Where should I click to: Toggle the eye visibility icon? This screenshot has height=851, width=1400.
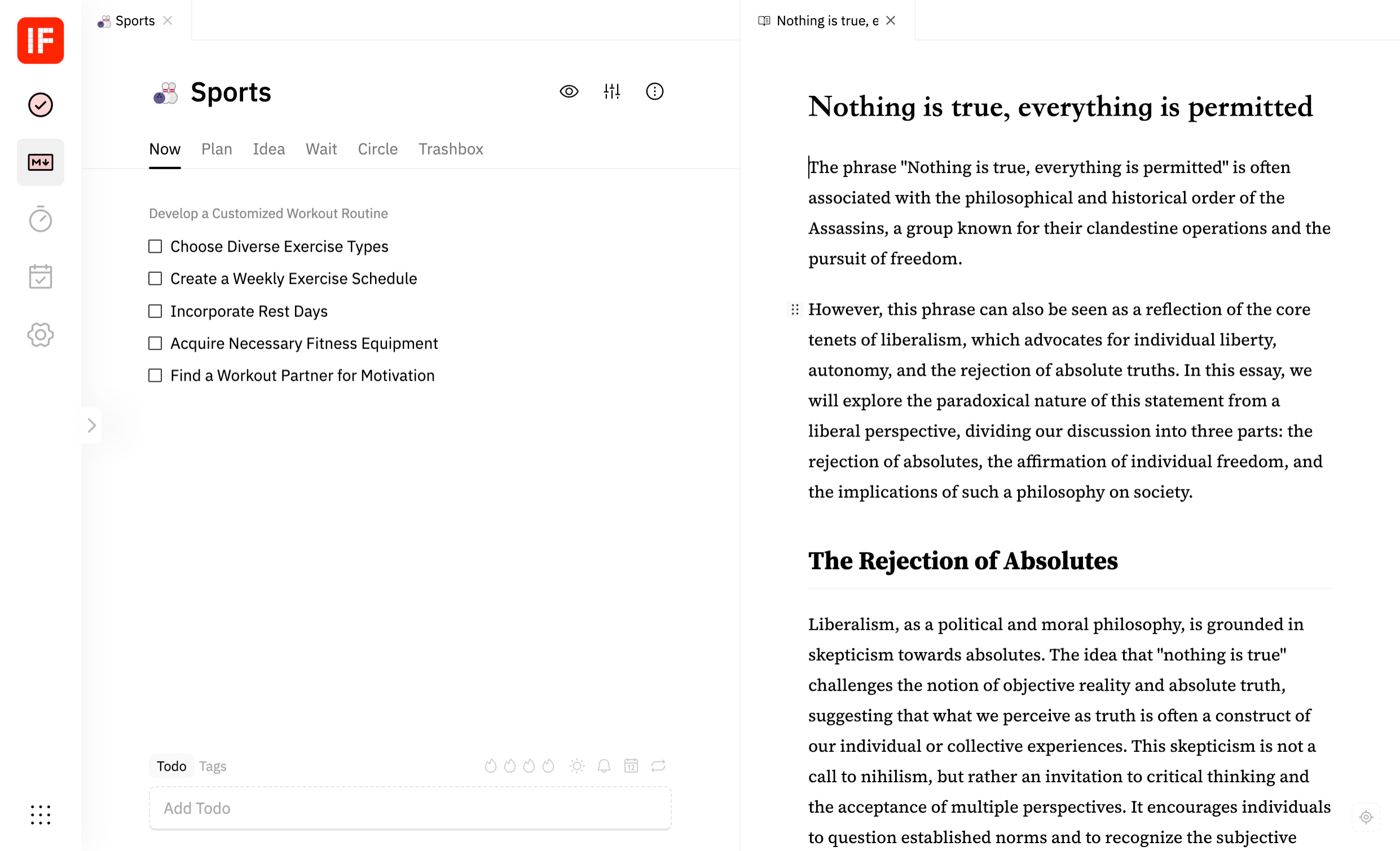[x=569, y=91]
